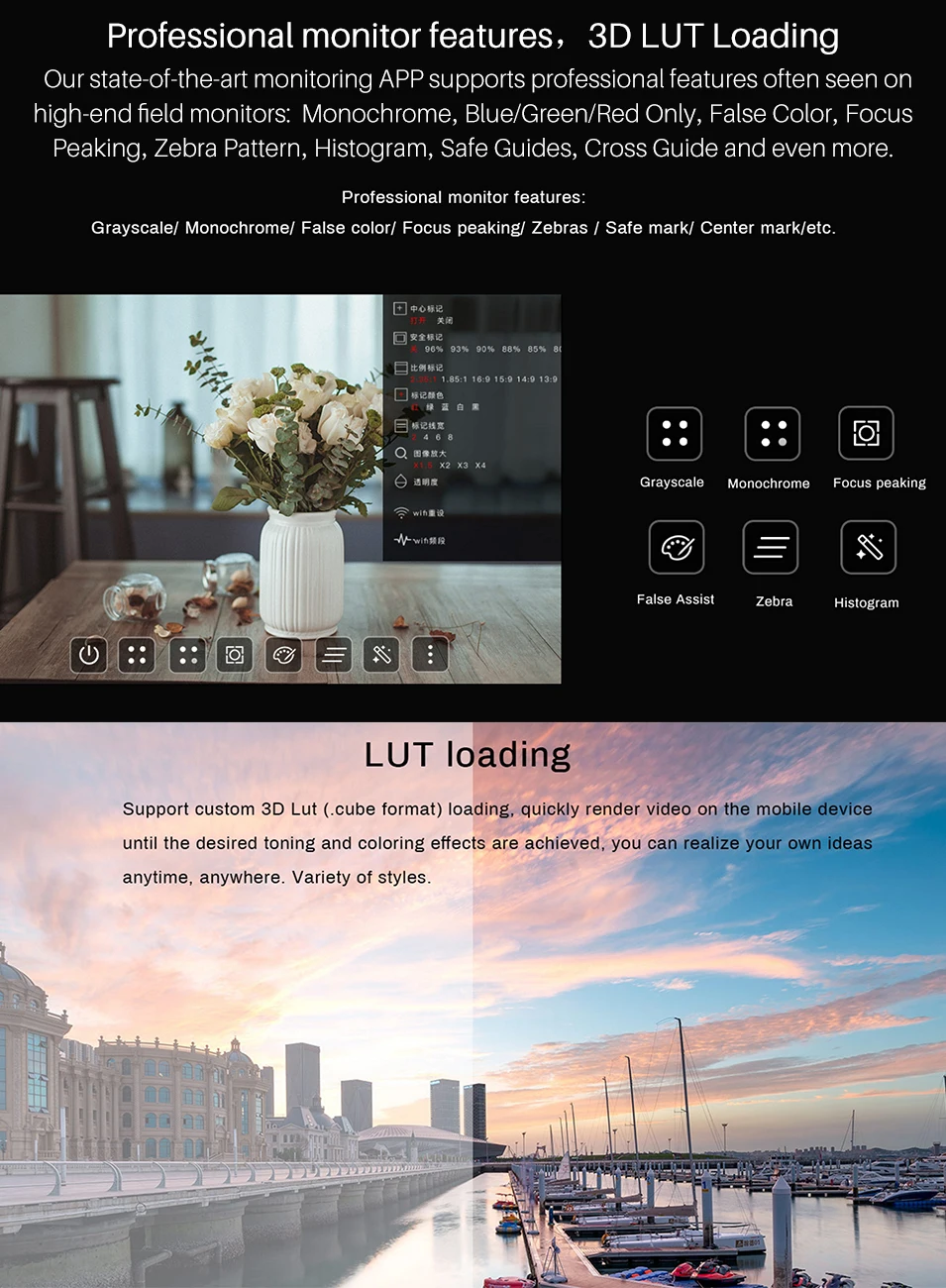Turn center mark on with 打开

[x=418, y=321]
